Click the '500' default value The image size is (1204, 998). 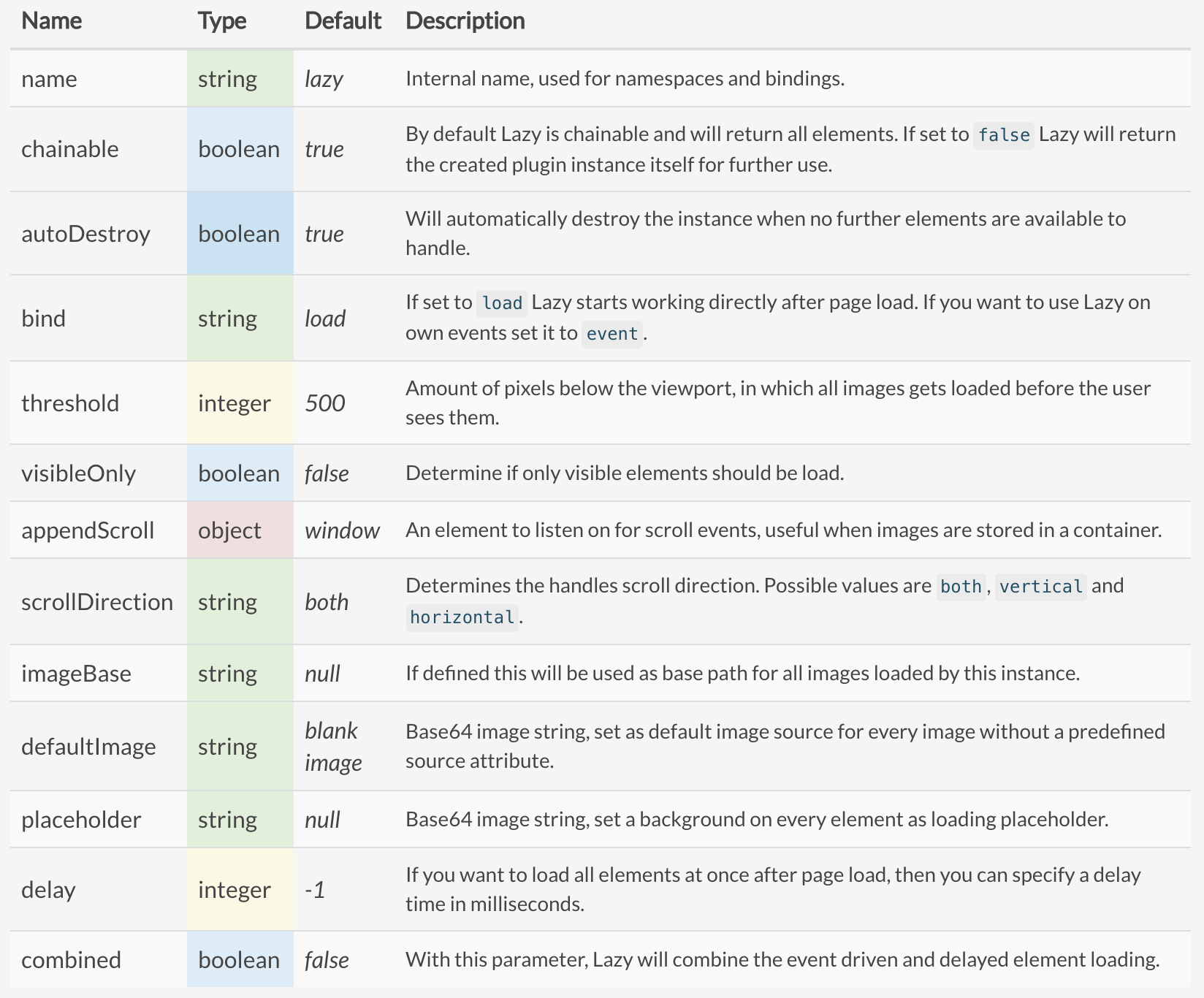(x=324, y=403)
